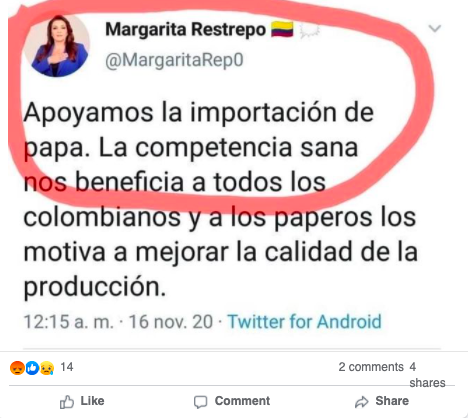Viewport: 468px width, 418px height.
Task: Click the tweet text about importación de papa
Action: [220, 199]
